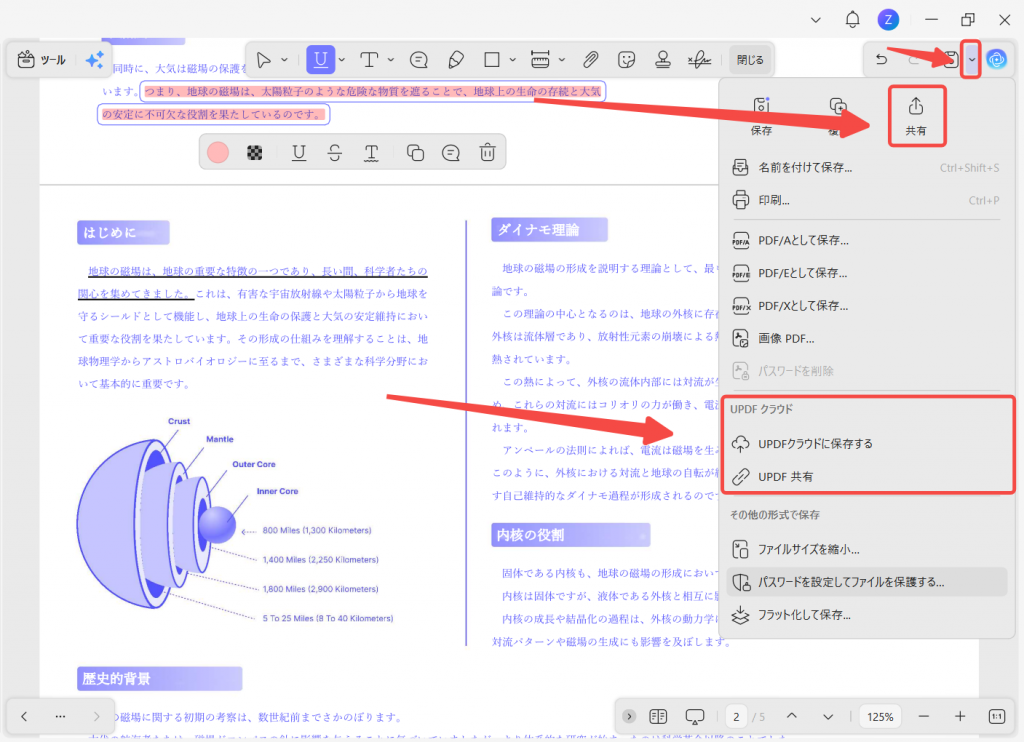This screenshot has width=1024, height=742.
Task: Expand the text tool dropdown arrow
Action: click(391, 60)
